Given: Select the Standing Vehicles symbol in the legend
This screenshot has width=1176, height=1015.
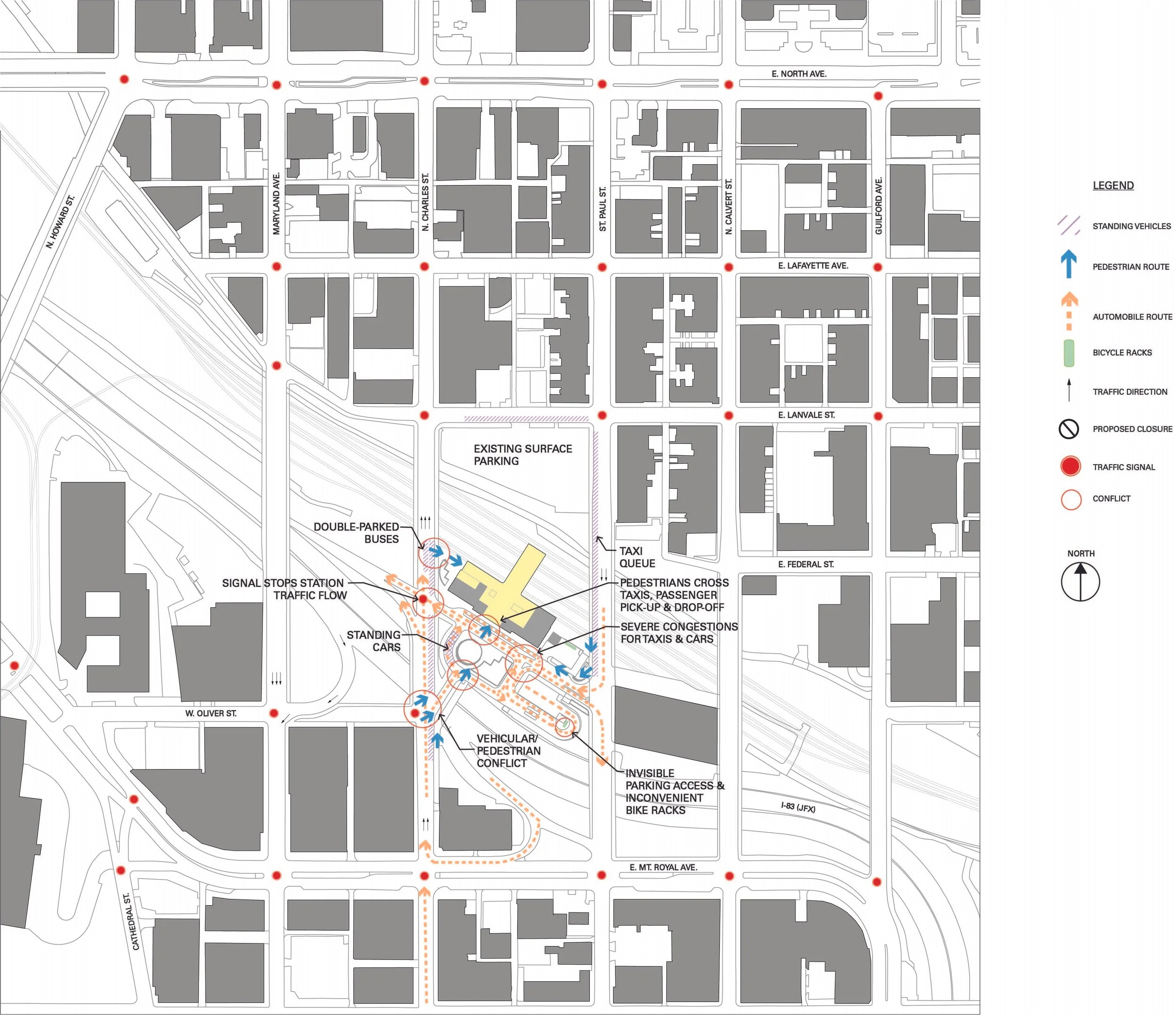Looking at the screenshot, I should point(1070,226).
